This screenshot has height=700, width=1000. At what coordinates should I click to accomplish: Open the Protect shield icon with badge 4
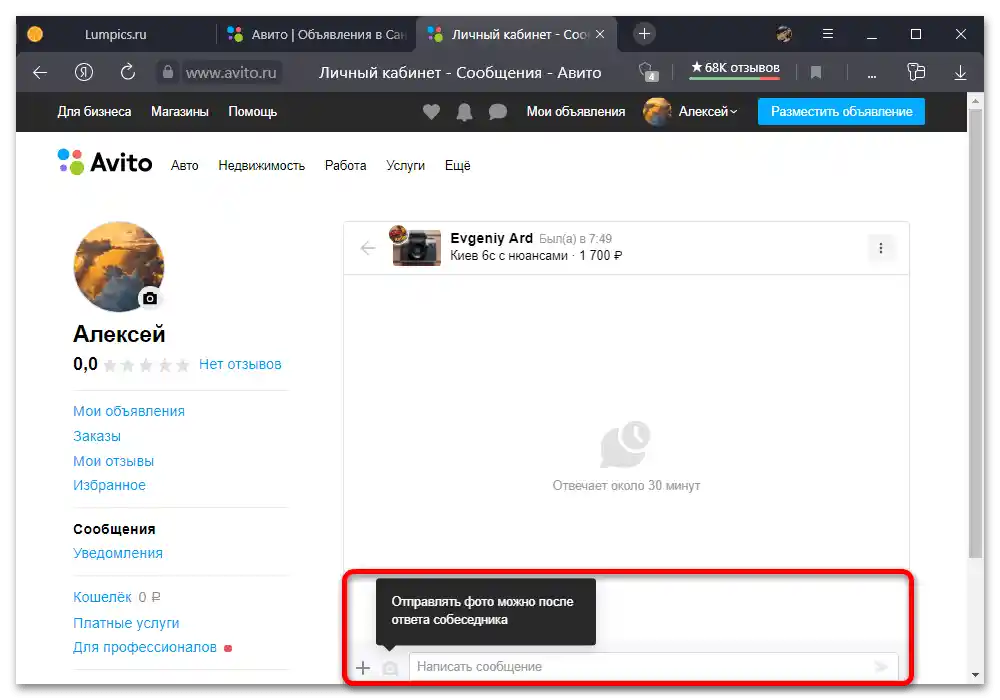pyautogui.click(x=648, y=72)
